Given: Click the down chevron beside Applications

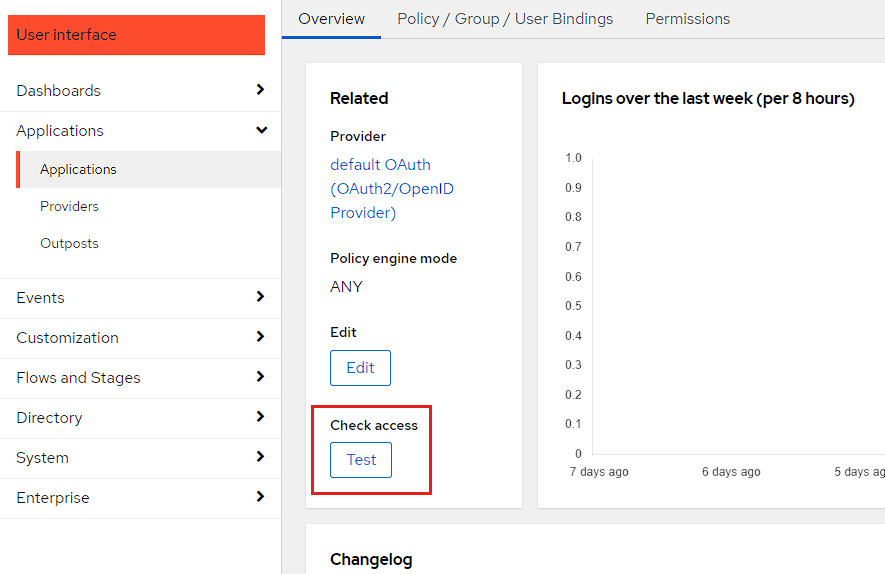Looking at the screenshot, I should click(x=261, y=130).
